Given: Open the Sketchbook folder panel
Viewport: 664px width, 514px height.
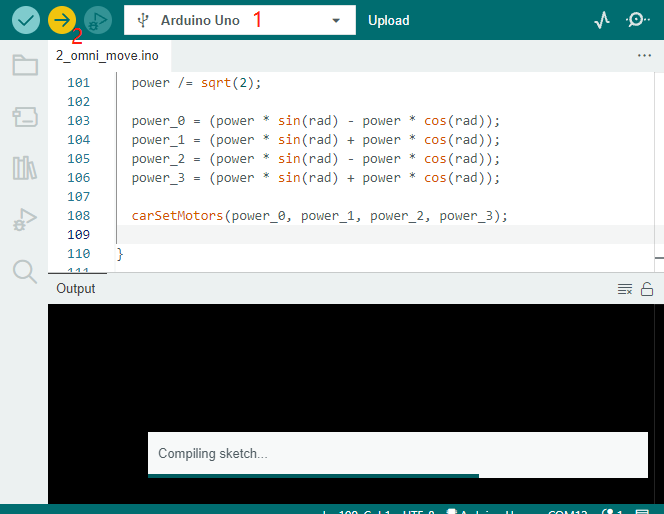Looking at the screenshot, I should click(25, 65).
